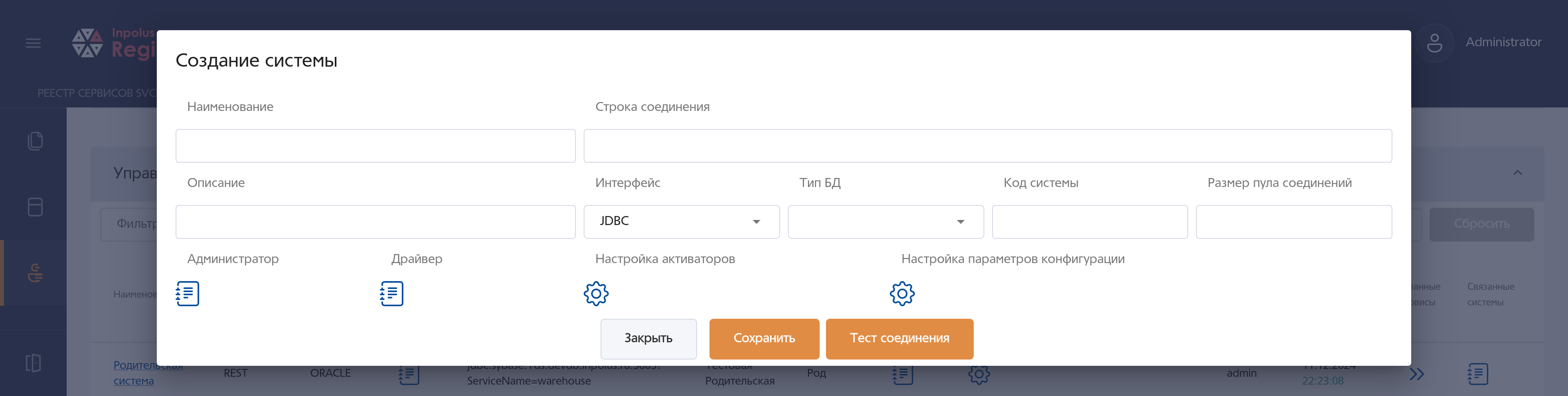The height and width of the screenshot is (396, 1568).
Task: Focus the Строка соединения input field
Action: pos(987,145)
